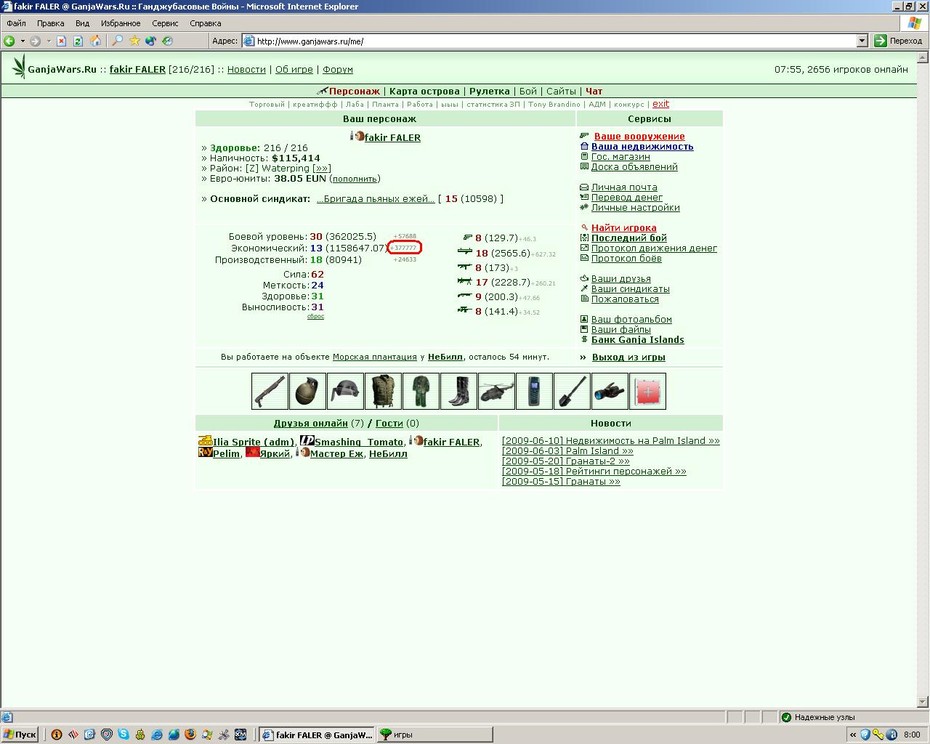The image size is (930, 744).
Task: Select the helmet equipment icon
Action: tap(345, 391)
